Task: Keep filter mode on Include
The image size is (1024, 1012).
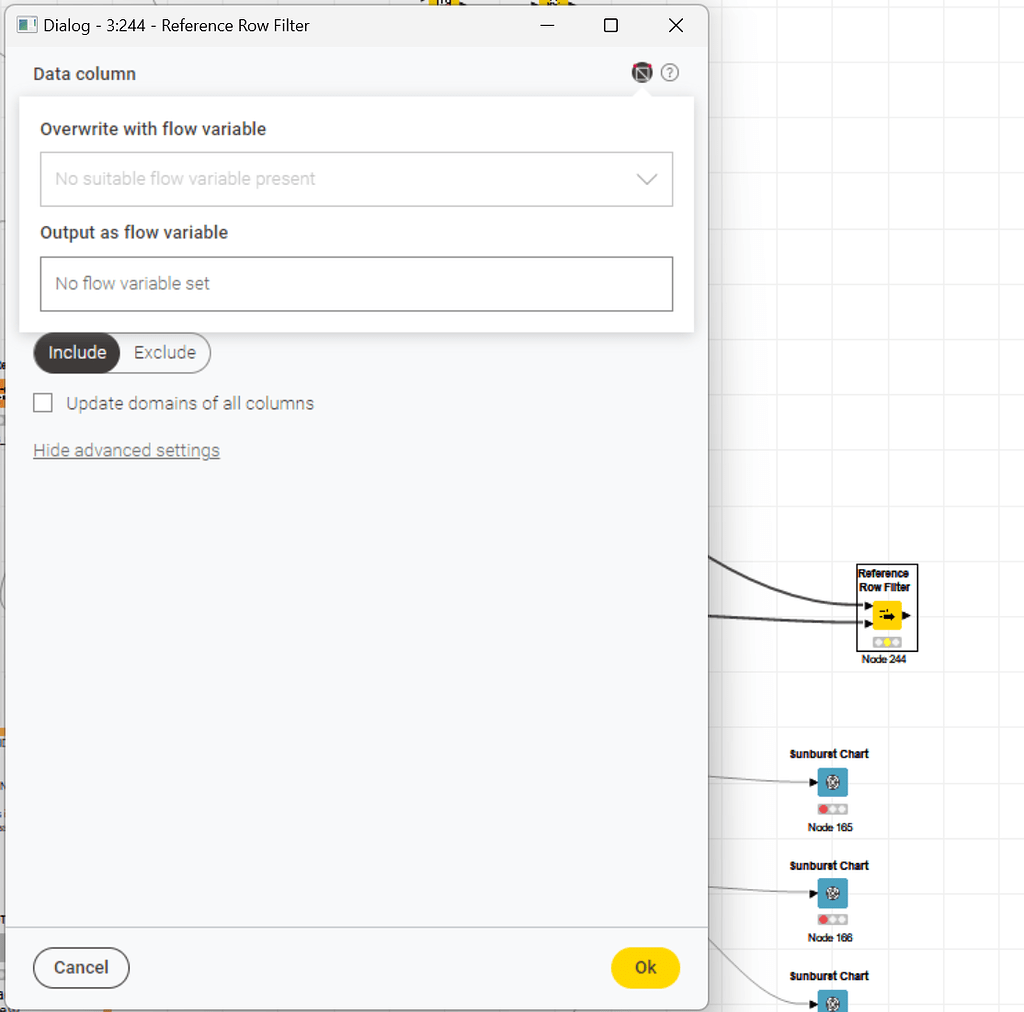Action: (x=76, y=352)
